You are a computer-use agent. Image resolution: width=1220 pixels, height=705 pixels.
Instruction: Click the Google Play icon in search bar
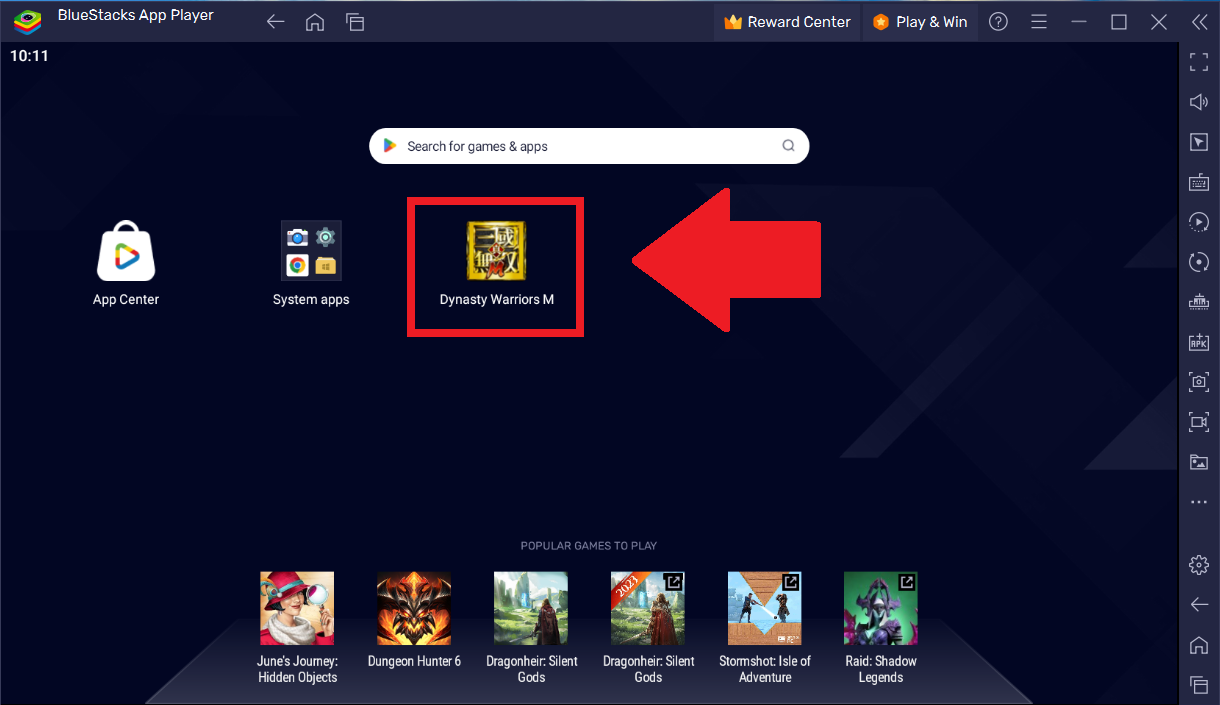(x=390, y=146)
